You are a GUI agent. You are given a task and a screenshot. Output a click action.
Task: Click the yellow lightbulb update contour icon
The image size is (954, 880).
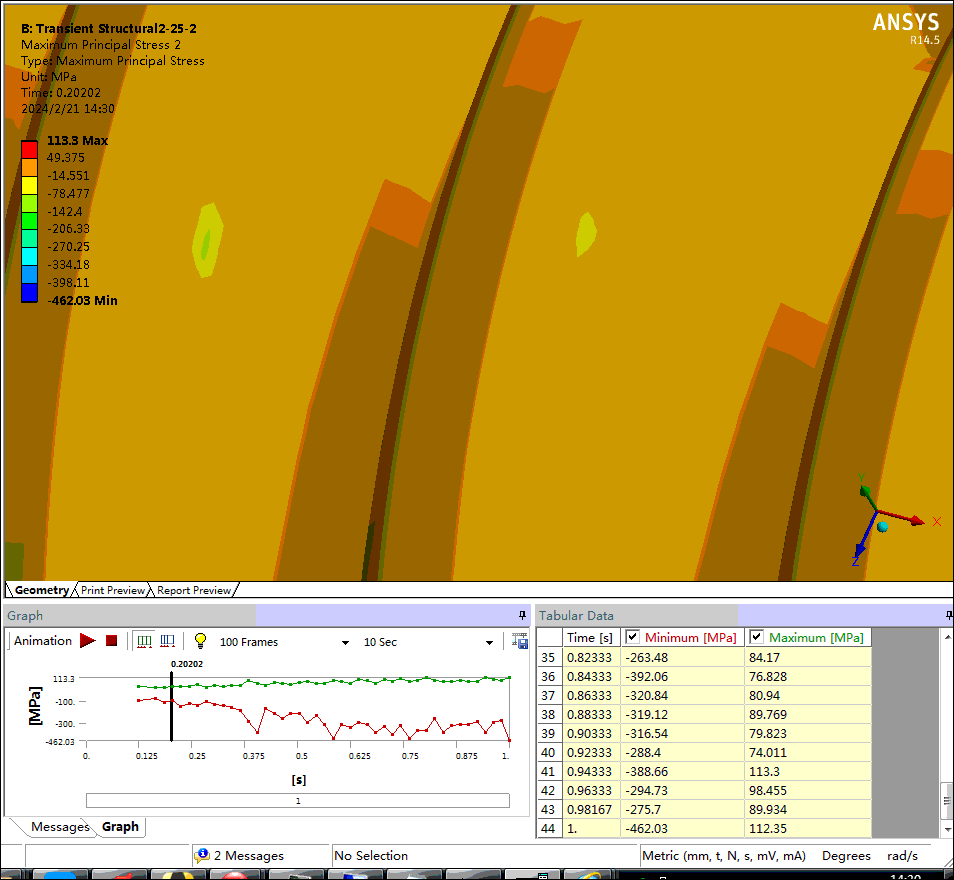click(200, 640)
